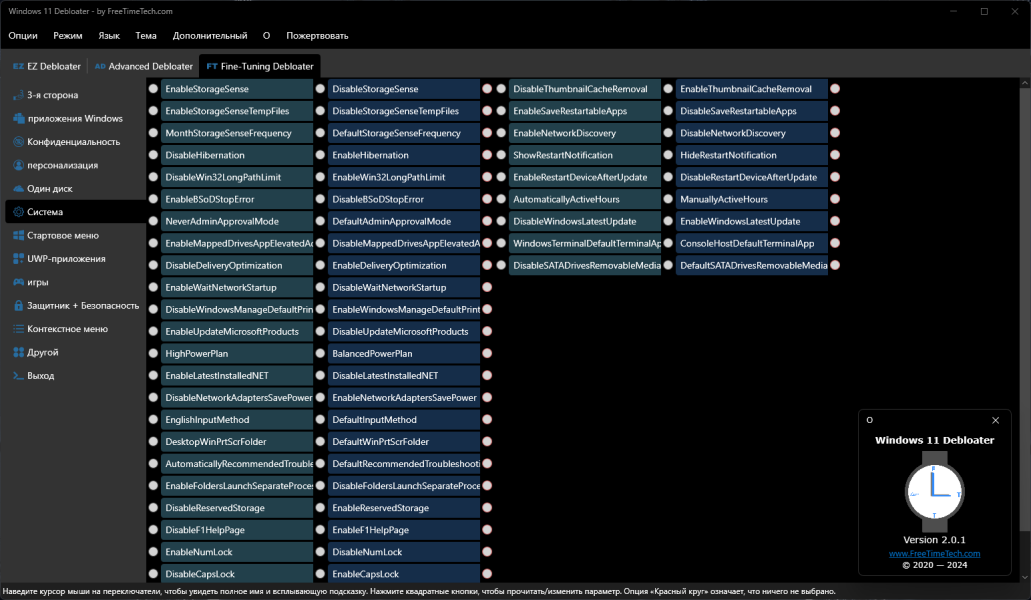The height and width of the screenshot is (600, 1031).
Task: Choose the BalancedPowerPlan radio circle
Action: (320, 354)
